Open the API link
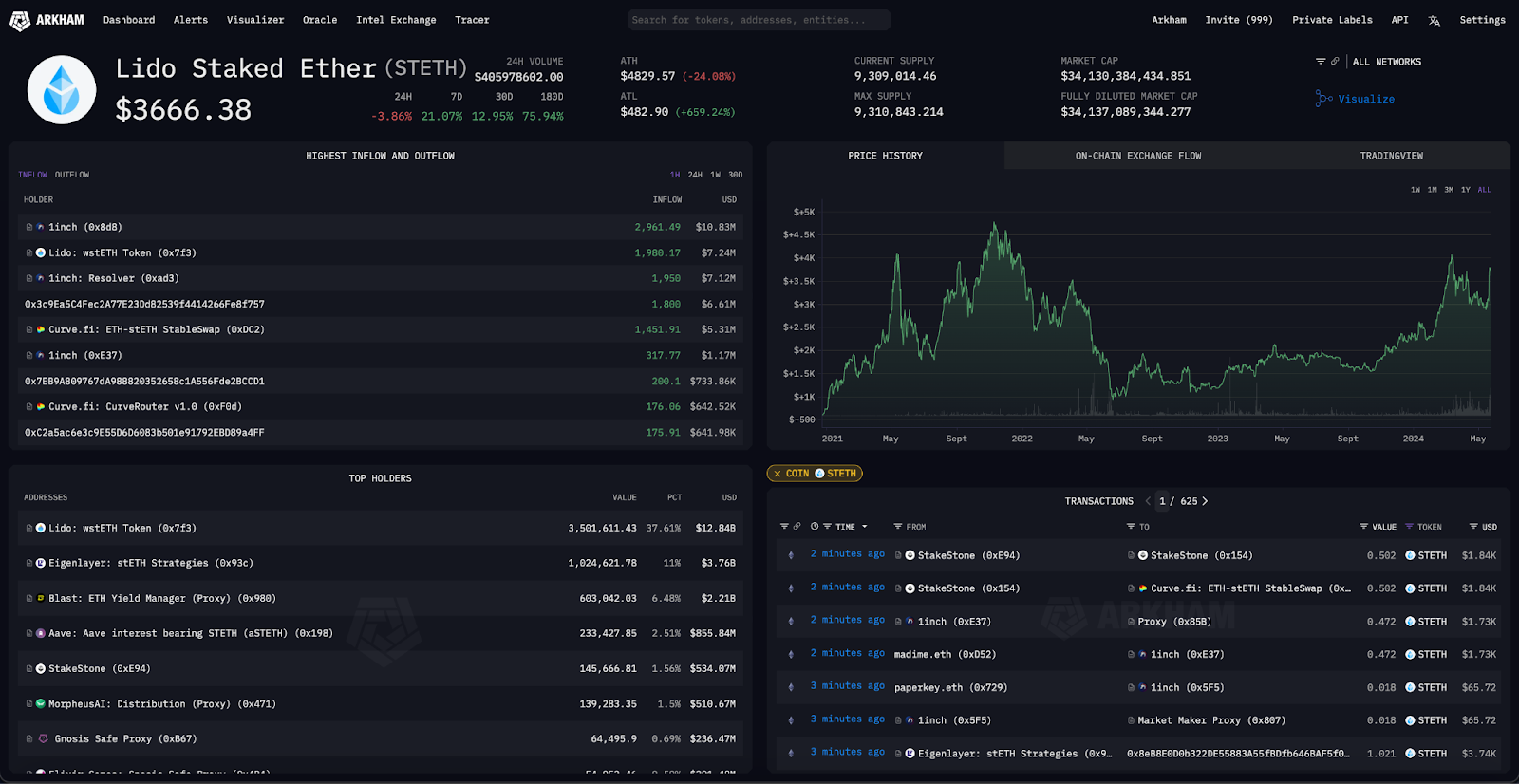The image size is (1519, 784). coord(1400,20)
